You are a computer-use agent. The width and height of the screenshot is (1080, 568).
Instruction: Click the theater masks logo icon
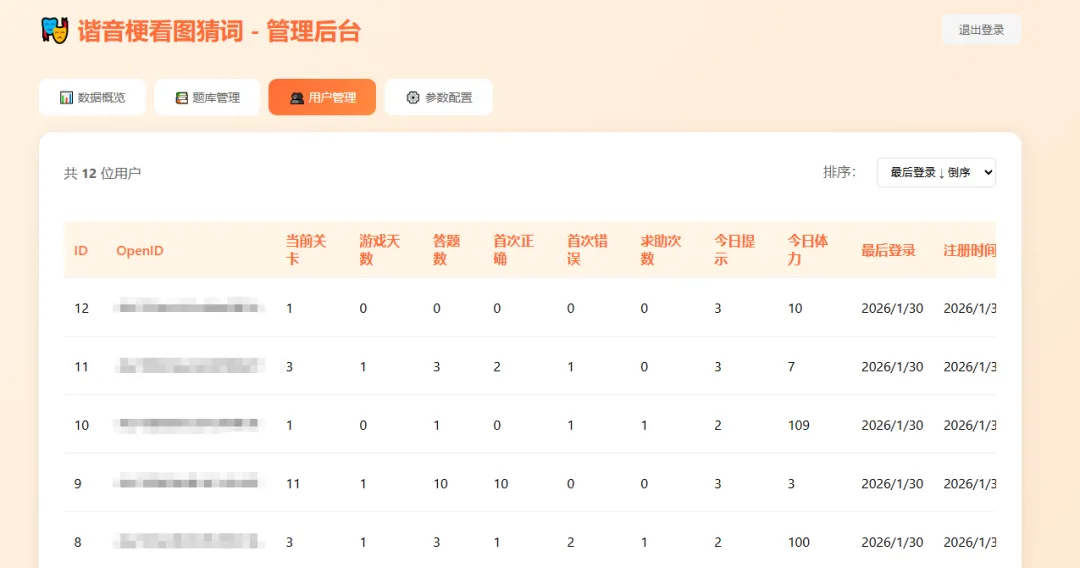[x=55, y=31]
